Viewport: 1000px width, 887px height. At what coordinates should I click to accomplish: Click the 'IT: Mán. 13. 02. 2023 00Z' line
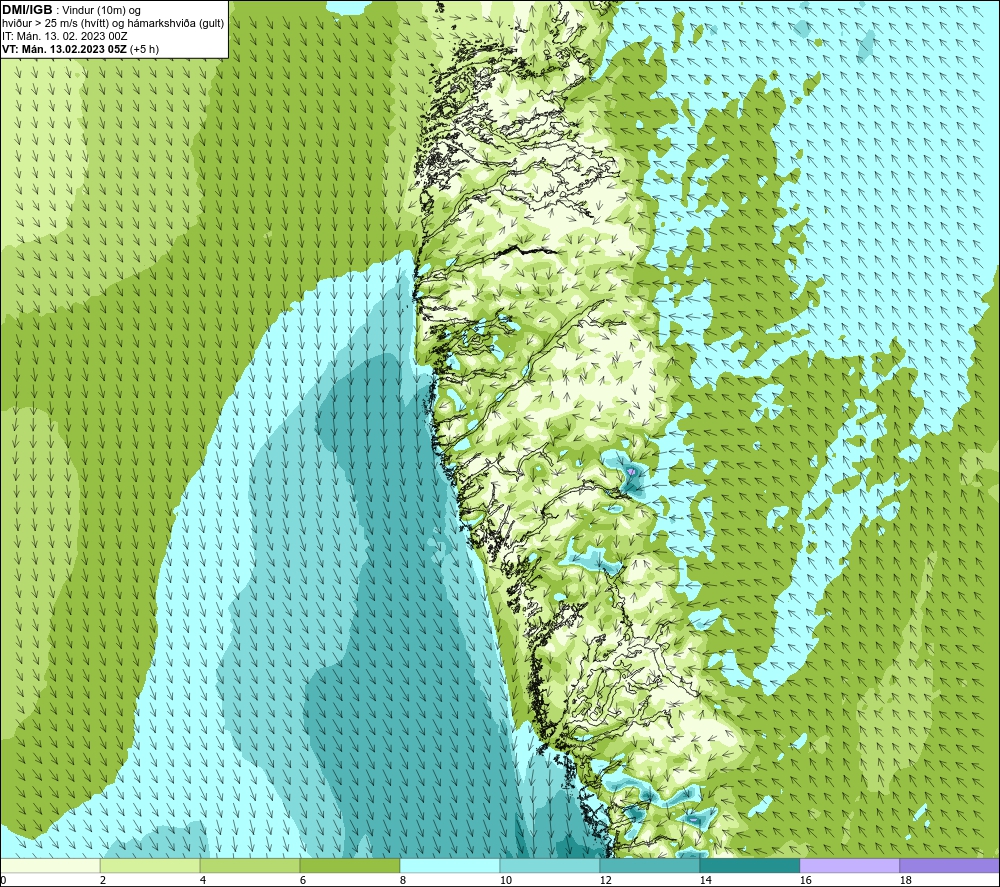coord(64,36)
